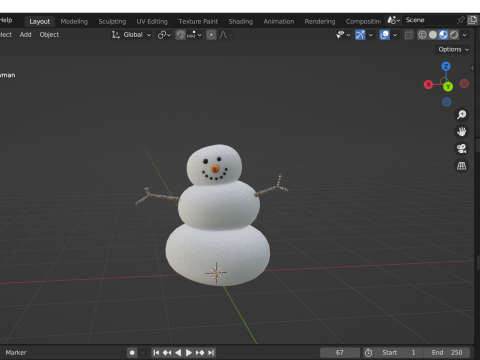The height and width of the screenshot is (360, 480).
Task: Open object type visibility dropdown
Action: (343, 35)
